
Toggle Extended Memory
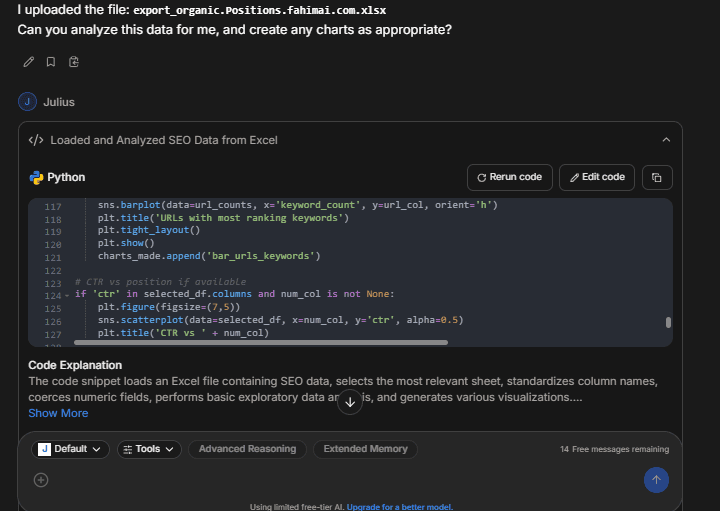pyautogui.click(x=366, y=449)
